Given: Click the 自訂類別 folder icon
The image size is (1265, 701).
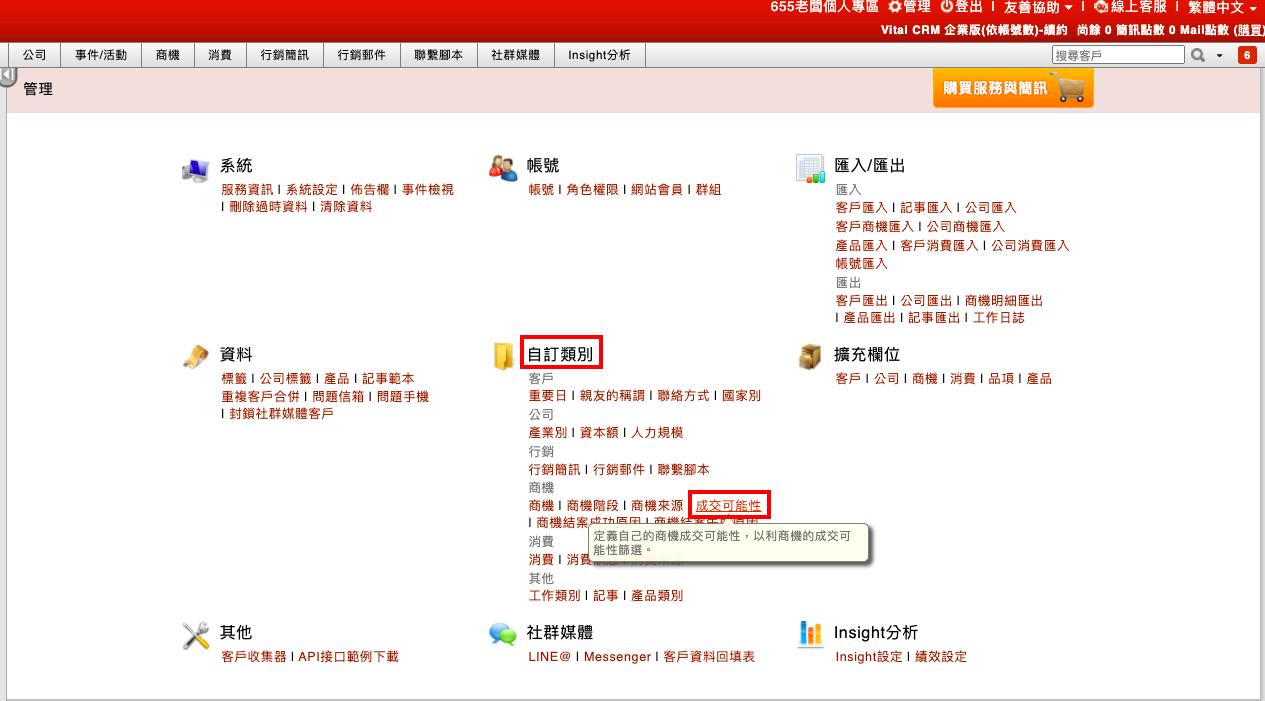Looking at the screenshot, I should point(503,357).
